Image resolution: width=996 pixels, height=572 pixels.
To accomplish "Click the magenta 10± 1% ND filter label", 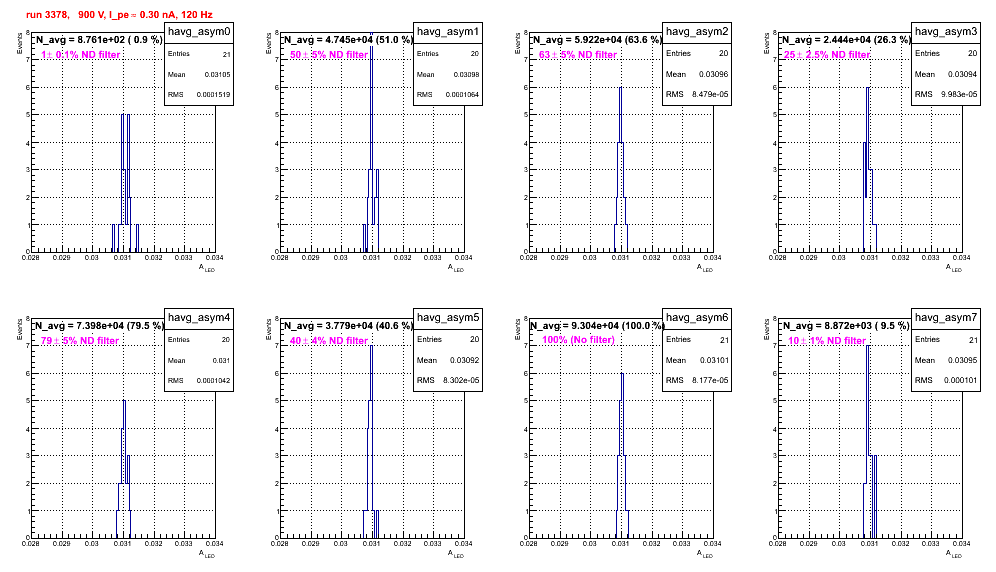I will (x=827, y=341).
